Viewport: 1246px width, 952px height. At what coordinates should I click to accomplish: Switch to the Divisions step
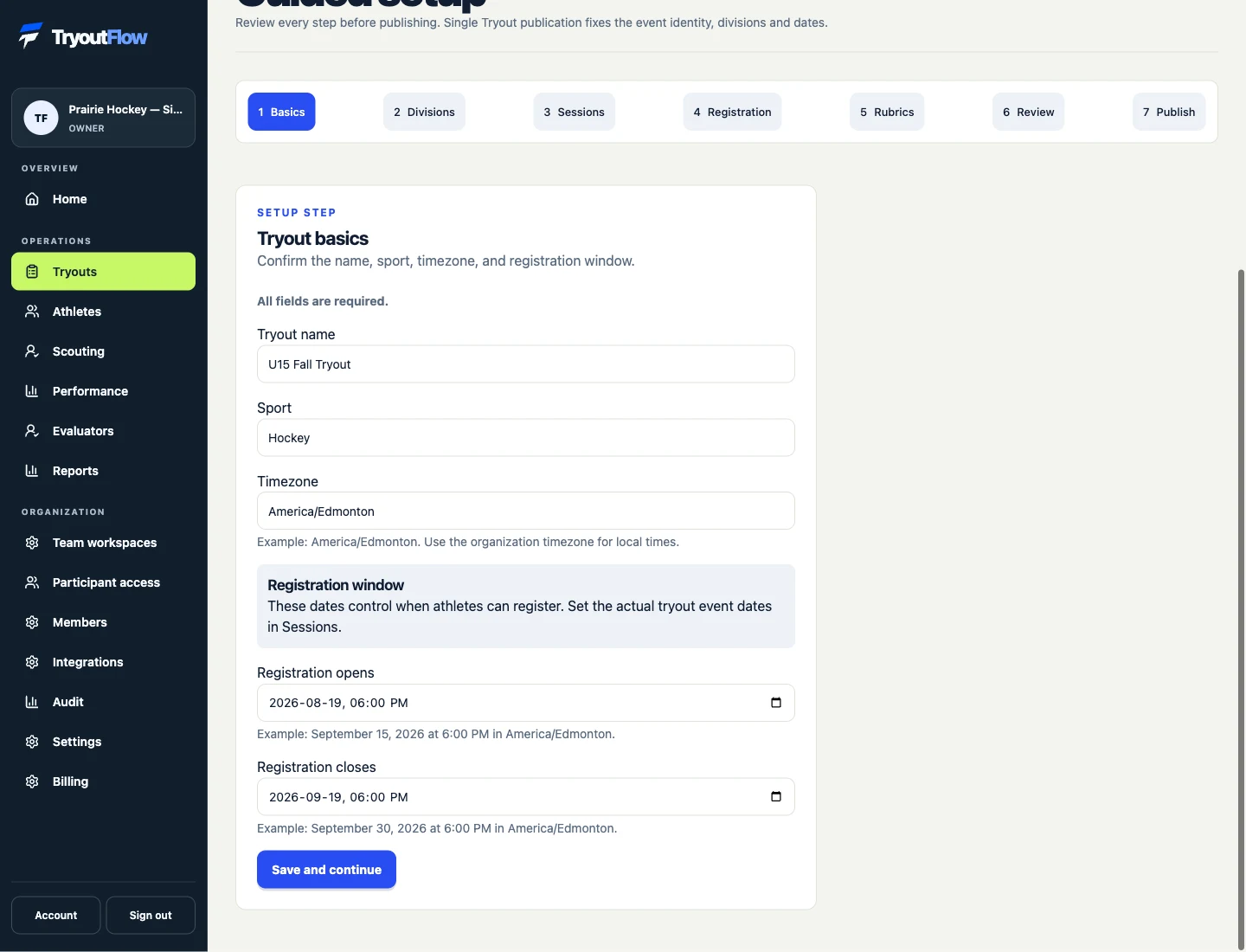point(424,112)
